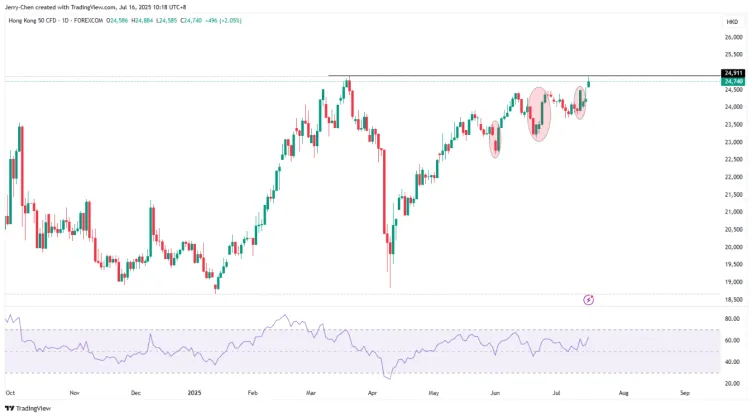Click the 18,500 level on price scale
753x417 pixels.
click(732, 299)
